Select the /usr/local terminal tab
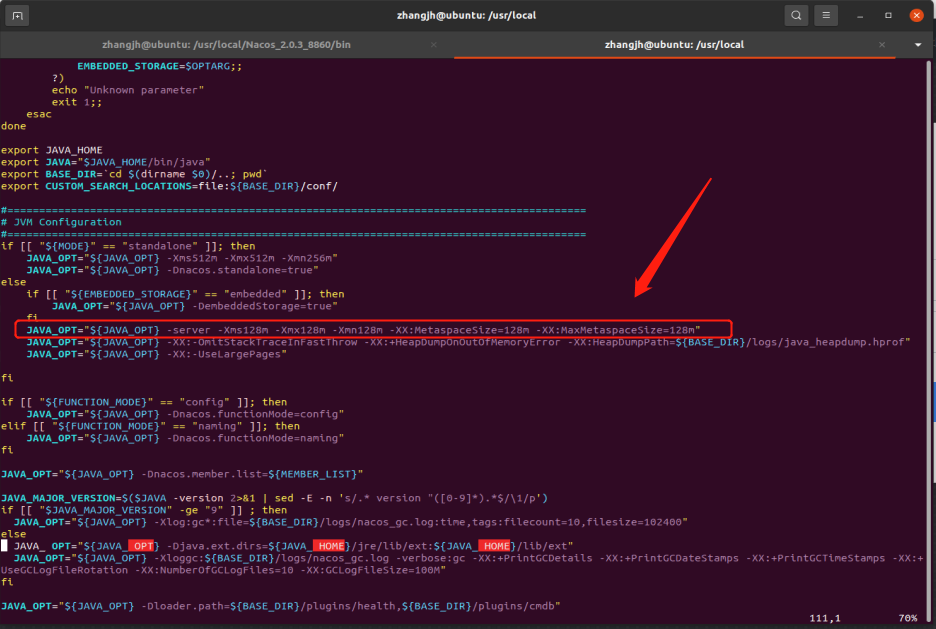936x629 pixels. [675, 45]
